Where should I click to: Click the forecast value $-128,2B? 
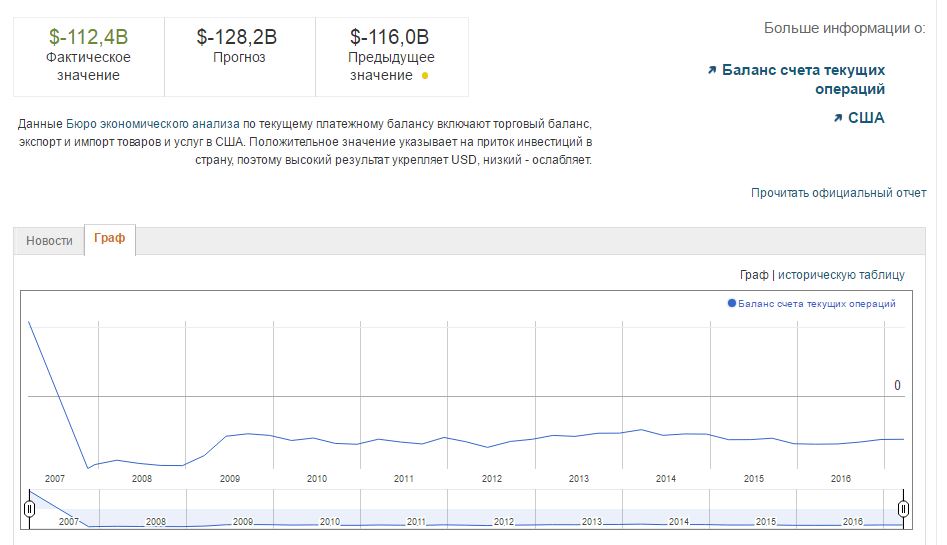[237, 37]
